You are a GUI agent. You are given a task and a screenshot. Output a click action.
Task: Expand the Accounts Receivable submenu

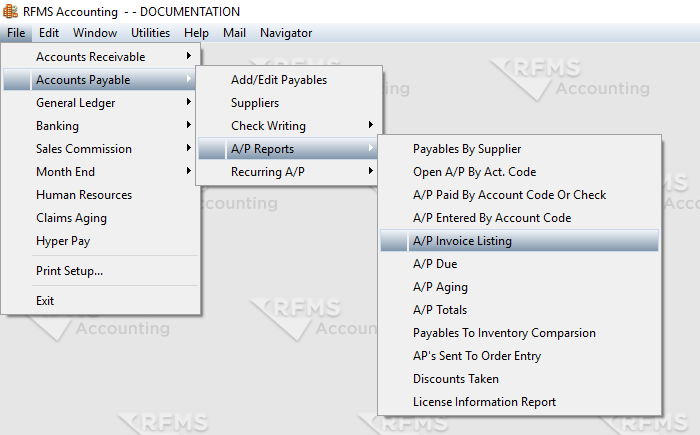(x=101, y=57)
